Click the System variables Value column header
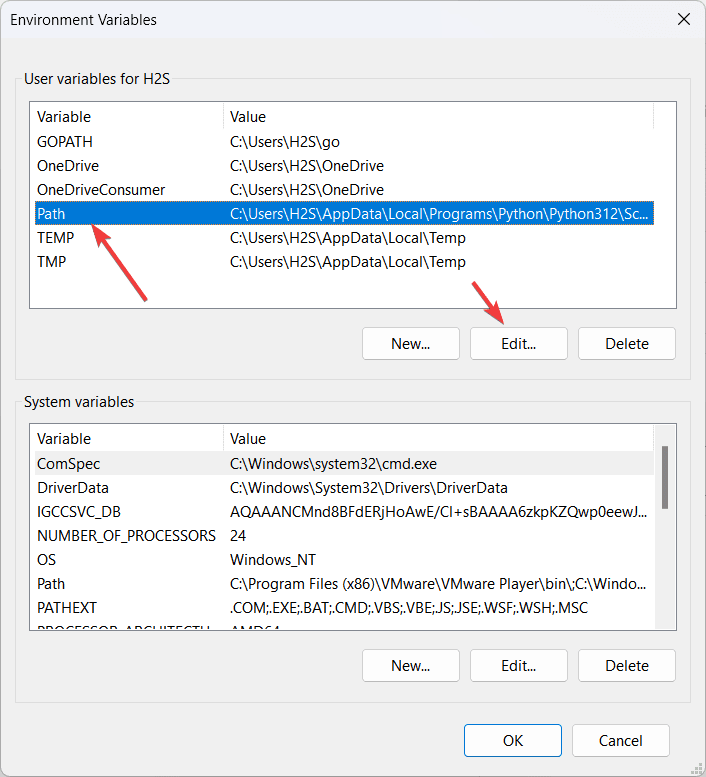Screen dimensions: 706x777 tap(438, 439)
